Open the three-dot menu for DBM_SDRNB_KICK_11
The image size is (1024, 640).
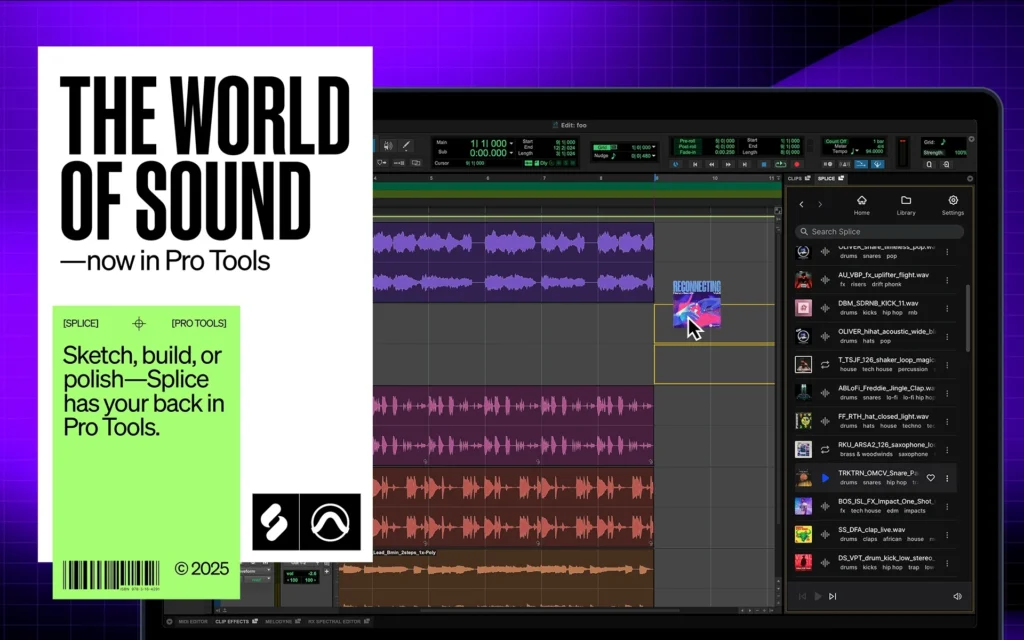pos(947,308)
